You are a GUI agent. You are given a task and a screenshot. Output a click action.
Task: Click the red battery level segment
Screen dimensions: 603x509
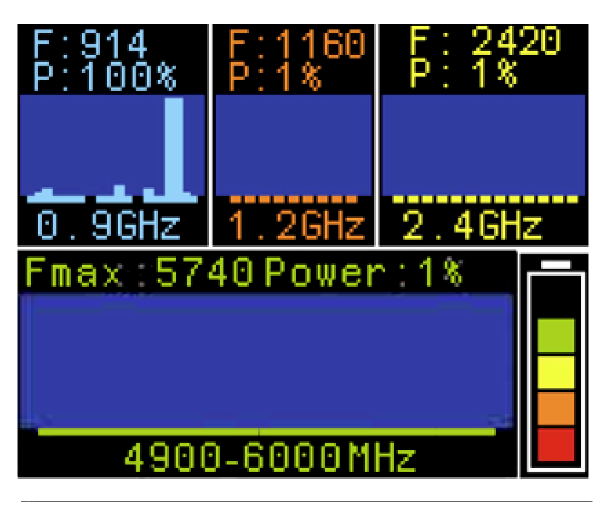(556, 444)
